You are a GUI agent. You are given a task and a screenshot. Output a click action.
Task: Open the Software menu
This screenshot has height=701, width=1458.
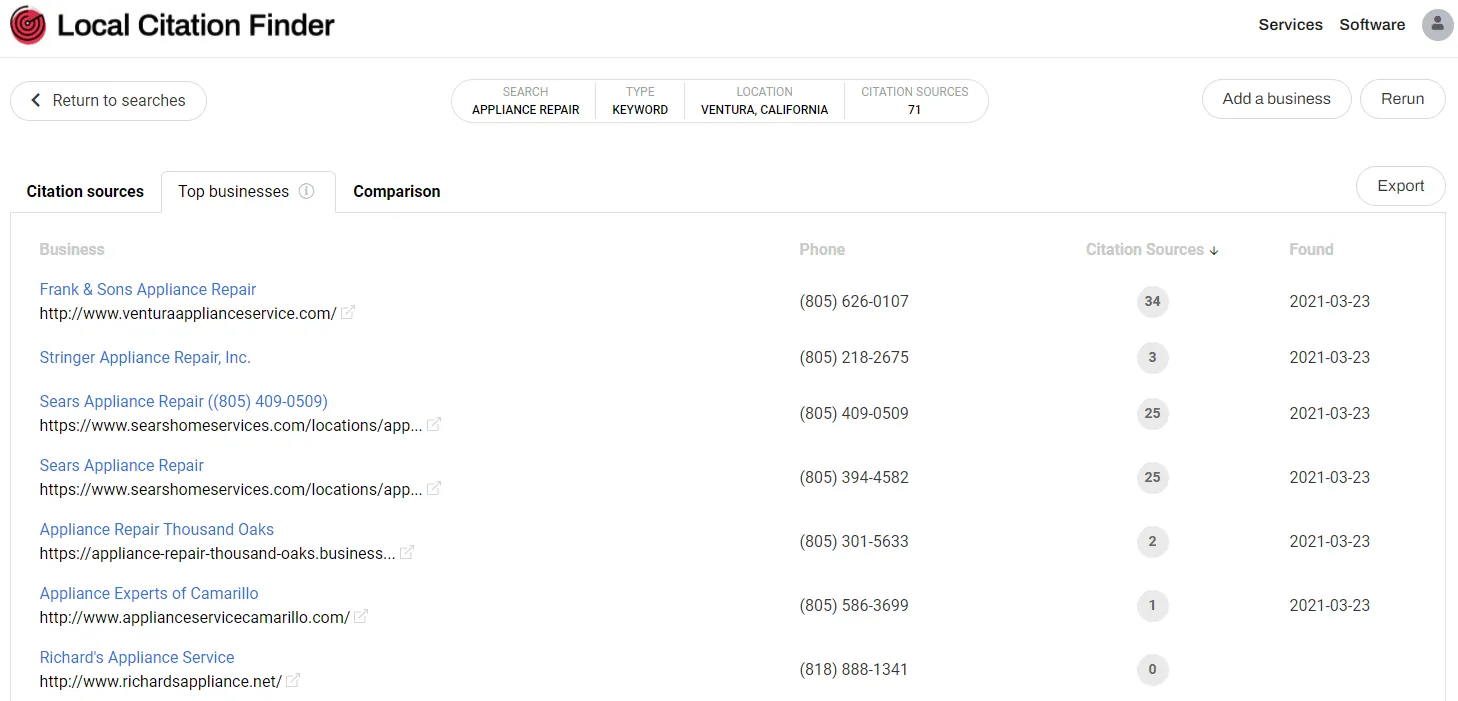tap(1372, 25)
